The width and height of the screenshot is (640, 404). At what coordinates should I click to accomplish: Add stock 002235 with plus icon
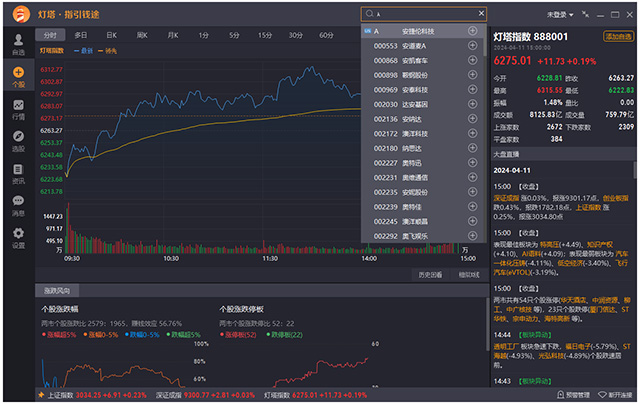(x=473, y=192)
